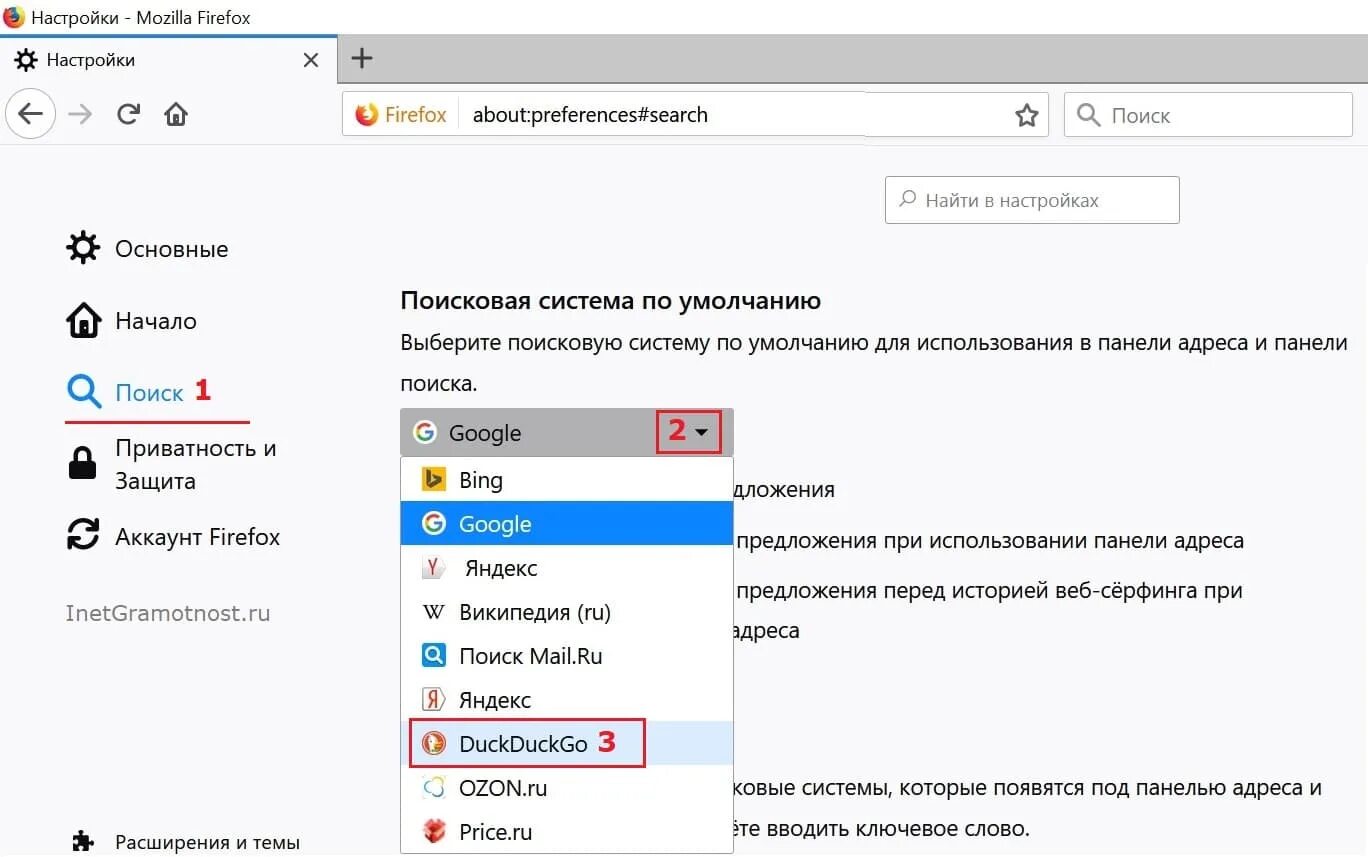
Task: Choose Bing from the search engine list
Action: click(x=567, y=480)
